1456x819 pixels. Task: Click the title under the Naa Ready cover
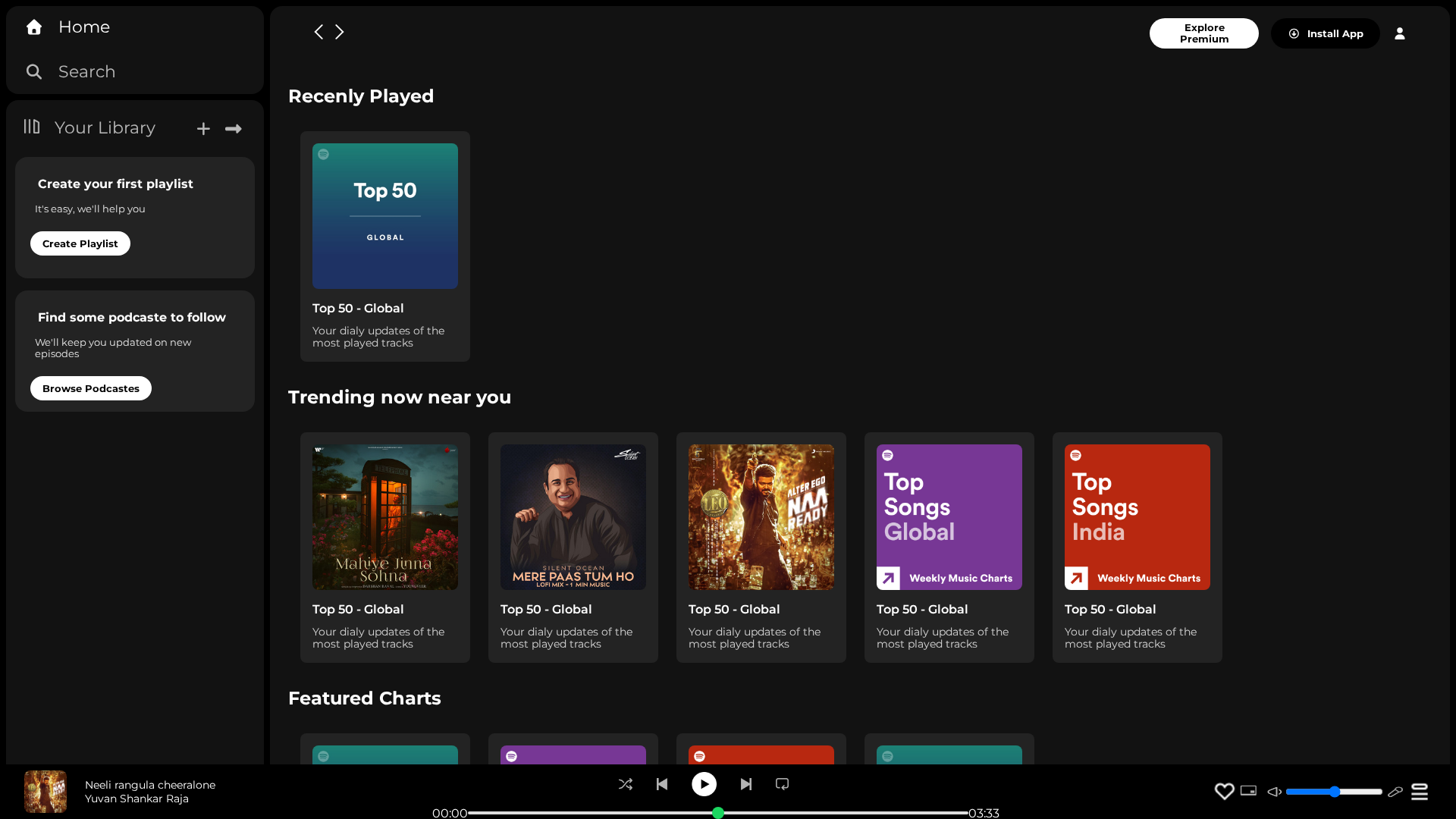tap(734, 610)
